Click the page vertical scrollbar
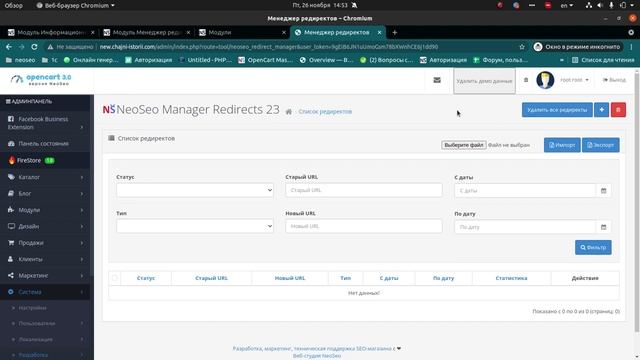The image size is (640, 360). [637, 202]
